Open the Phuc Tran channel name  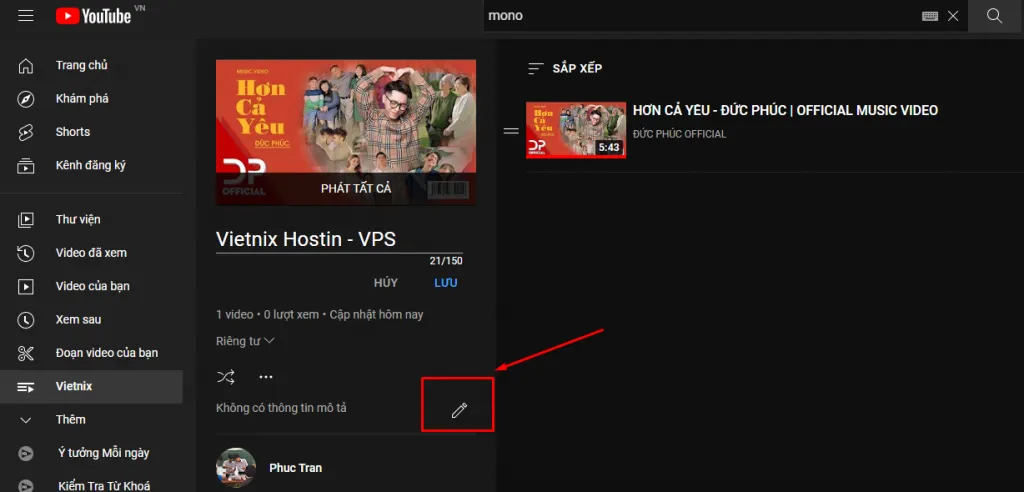[x=295, y=468]
